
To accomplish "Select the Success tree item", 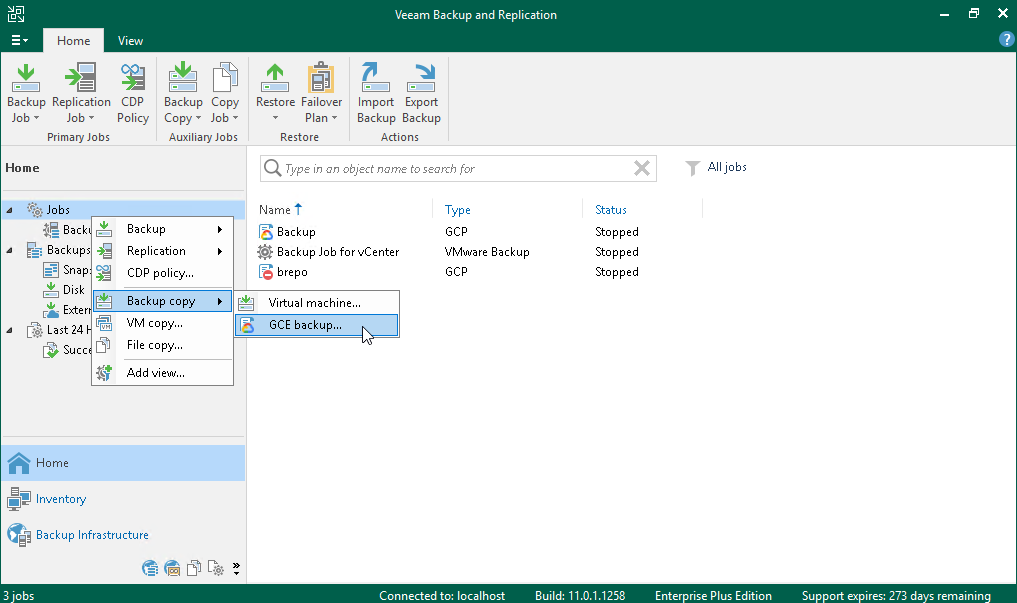I will (x=67, y=350).
